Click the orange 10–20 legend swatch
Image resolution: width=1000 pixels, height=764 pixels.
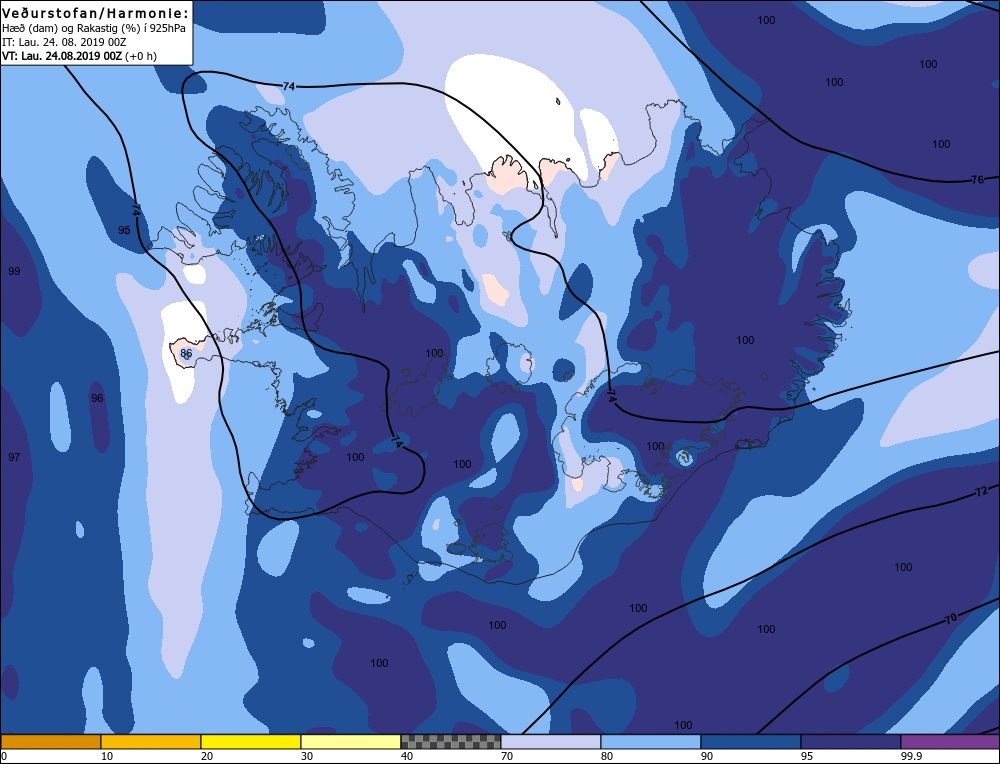click(x=151, y=742)
